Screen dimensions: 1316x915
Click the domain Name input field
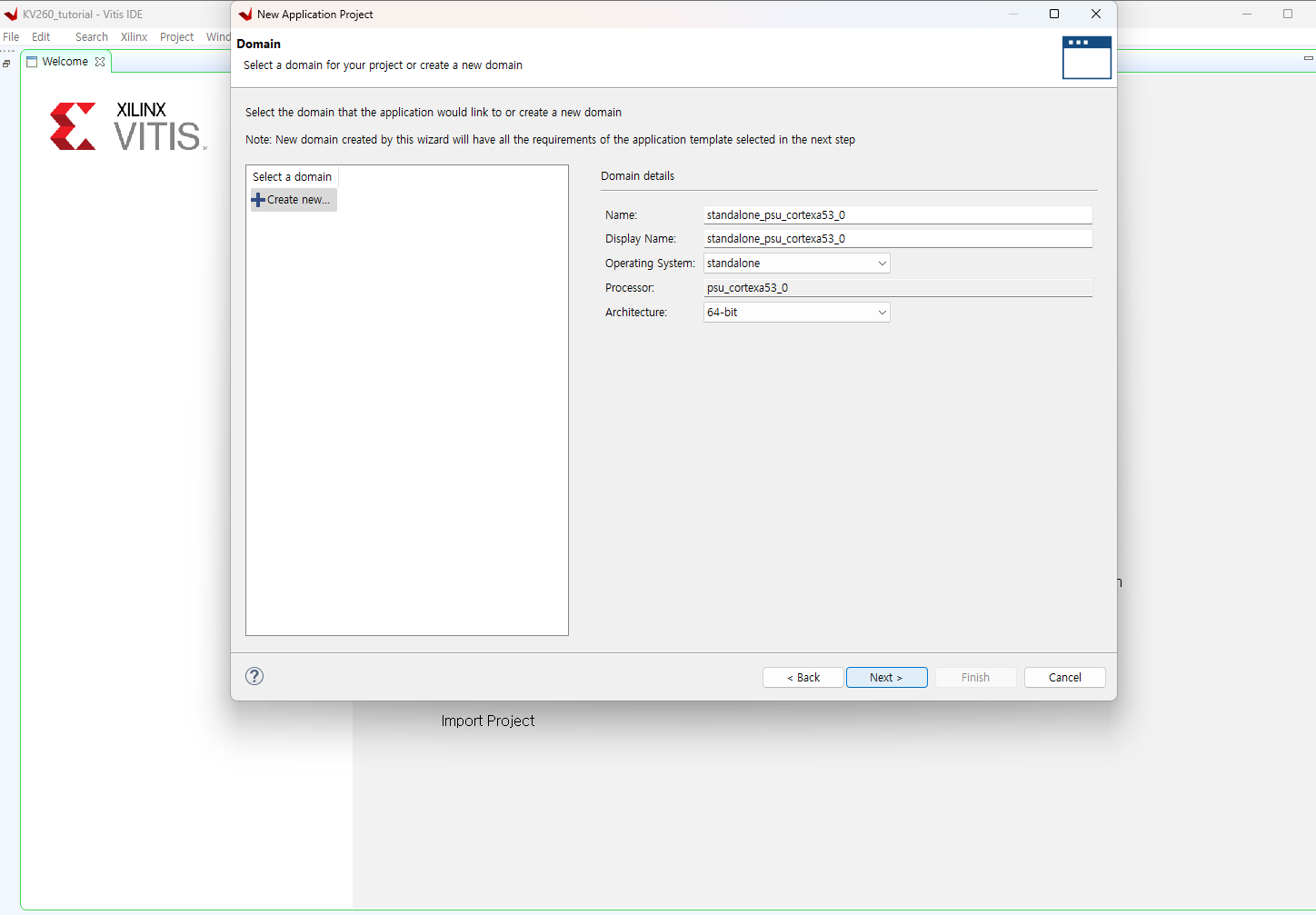(898, 215)
